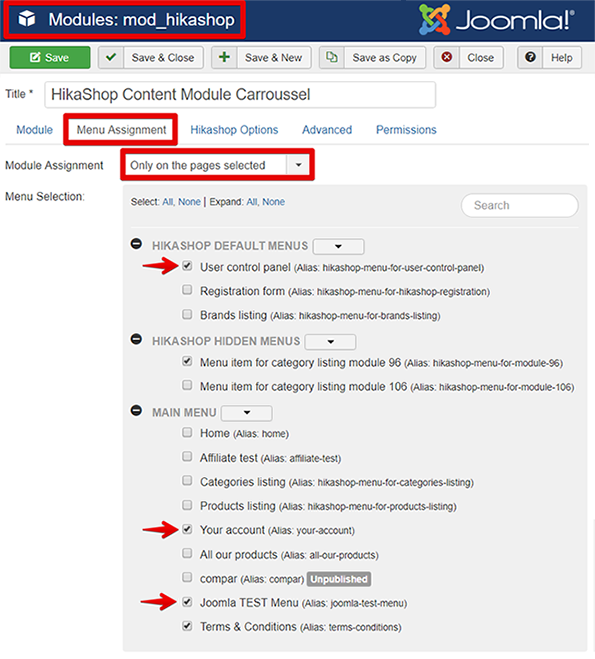Click the plus icon of Save & New
The width and height of the screenshot is (595, 659).
pyautogui.click(x=224, y=57)
